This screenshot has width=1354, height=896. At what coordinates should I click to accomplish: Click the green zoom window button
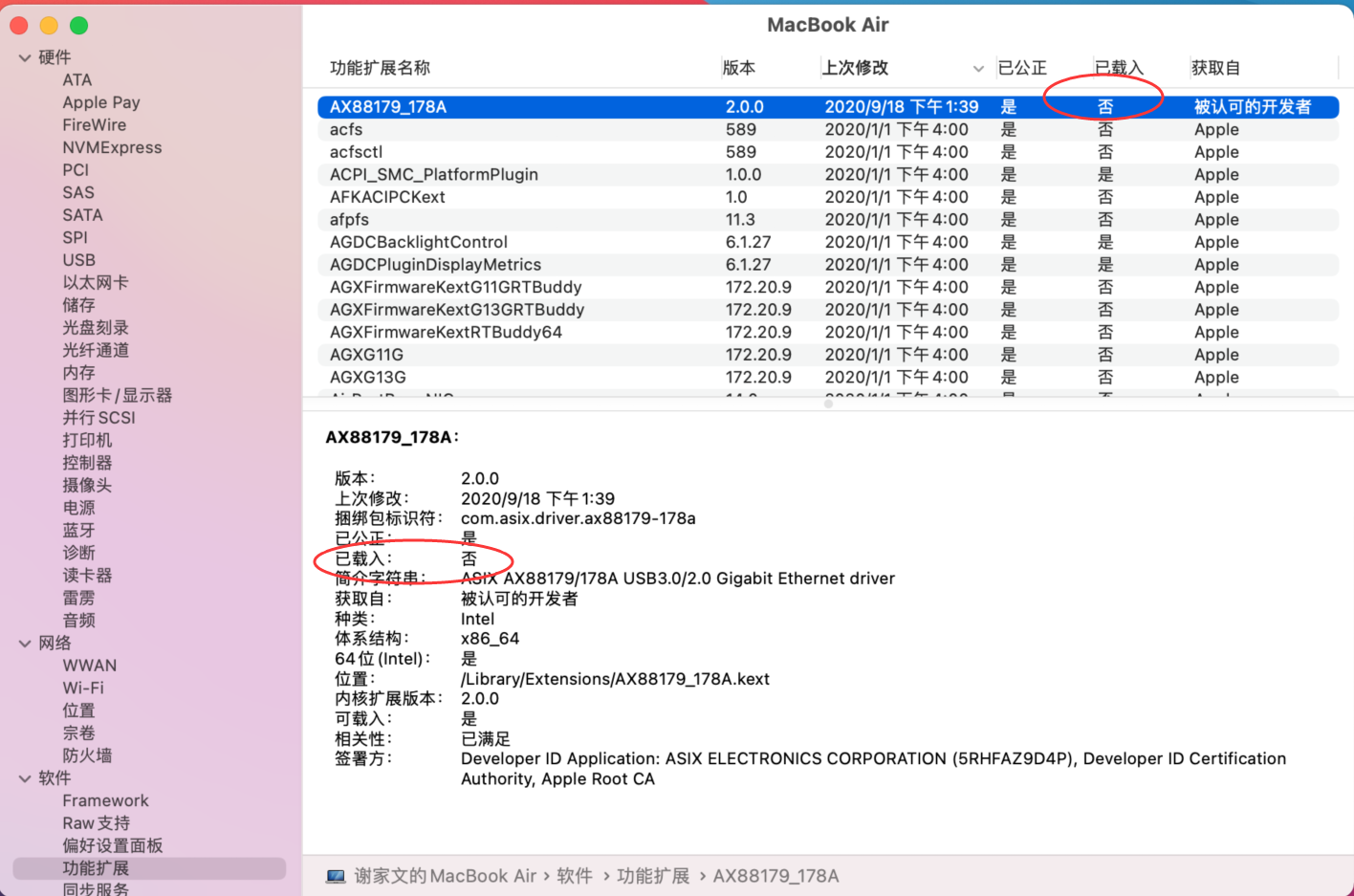[x=79, y=26]
